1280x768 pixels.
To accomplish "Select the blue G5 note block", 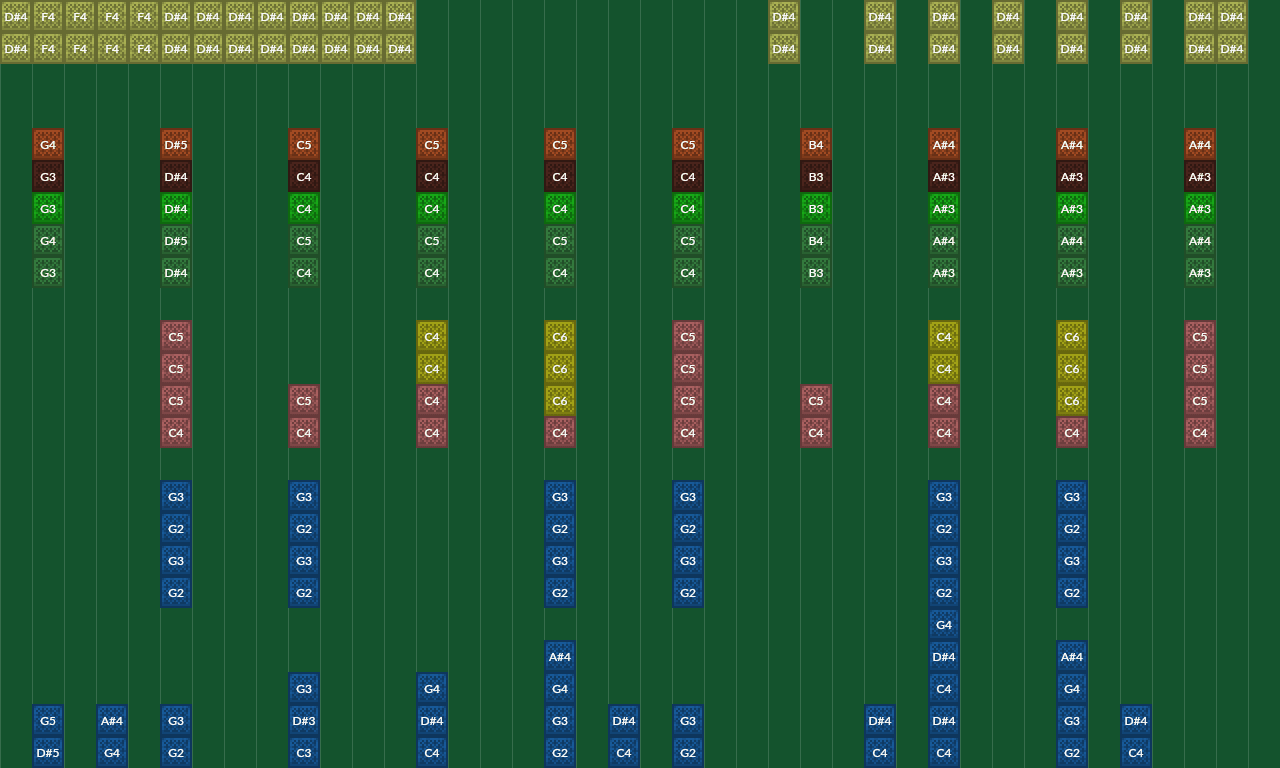I will pyautogui.click(x=48, y=721).
